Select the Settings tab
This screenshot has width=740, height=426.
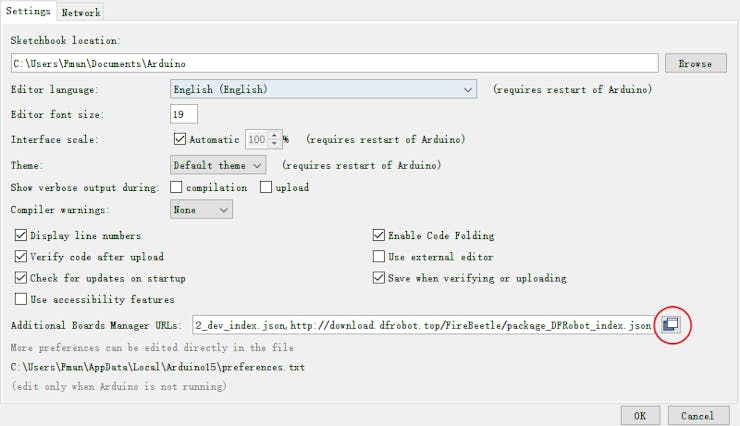pos(28,11)
